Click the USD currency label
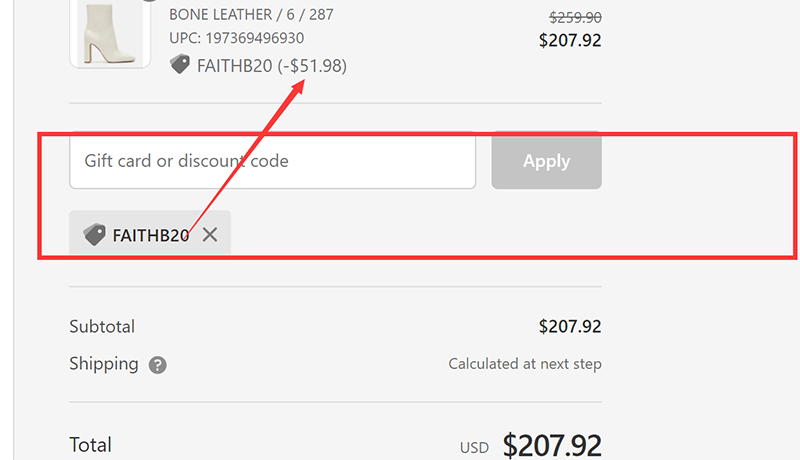 (474, 448)
